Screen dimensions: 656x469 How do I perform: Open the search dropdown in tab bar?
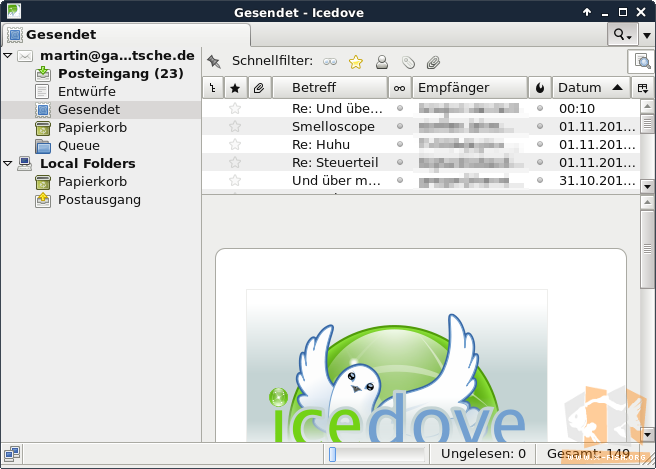(x=623, y=34)
